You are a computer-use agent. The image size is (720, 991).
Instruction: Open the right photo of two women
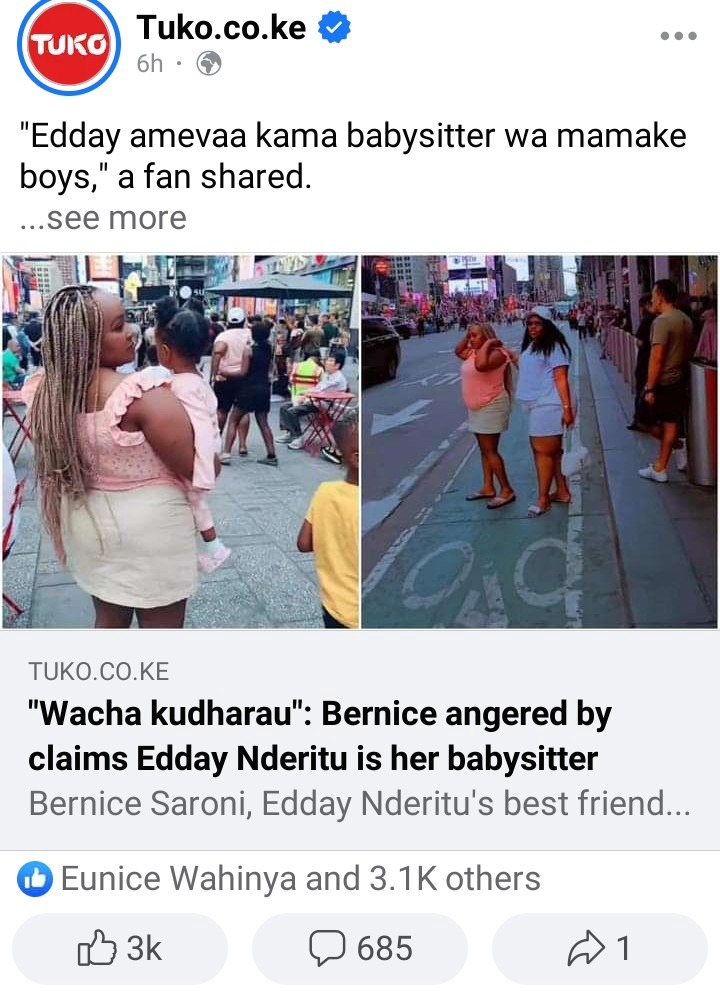coord(540,441)
